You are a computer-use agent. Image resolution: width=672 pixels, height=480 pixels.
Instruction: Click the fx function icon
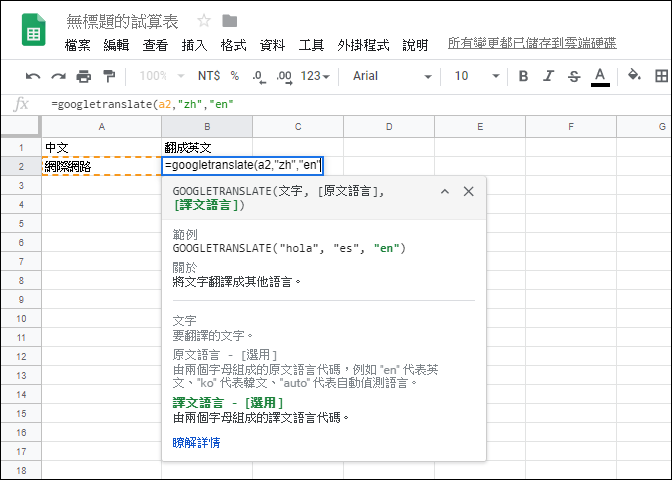pyautogui.click(x=21, y=104)
